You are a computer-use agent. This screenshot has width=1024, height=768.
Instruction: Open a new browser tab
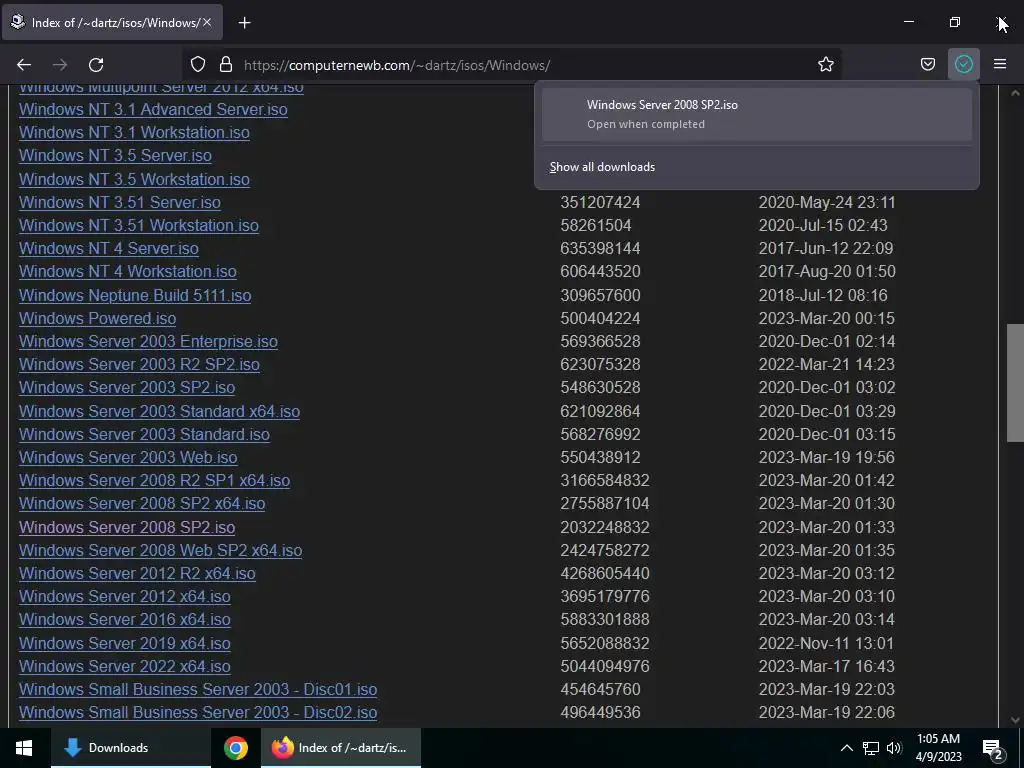tap(244, 23)
